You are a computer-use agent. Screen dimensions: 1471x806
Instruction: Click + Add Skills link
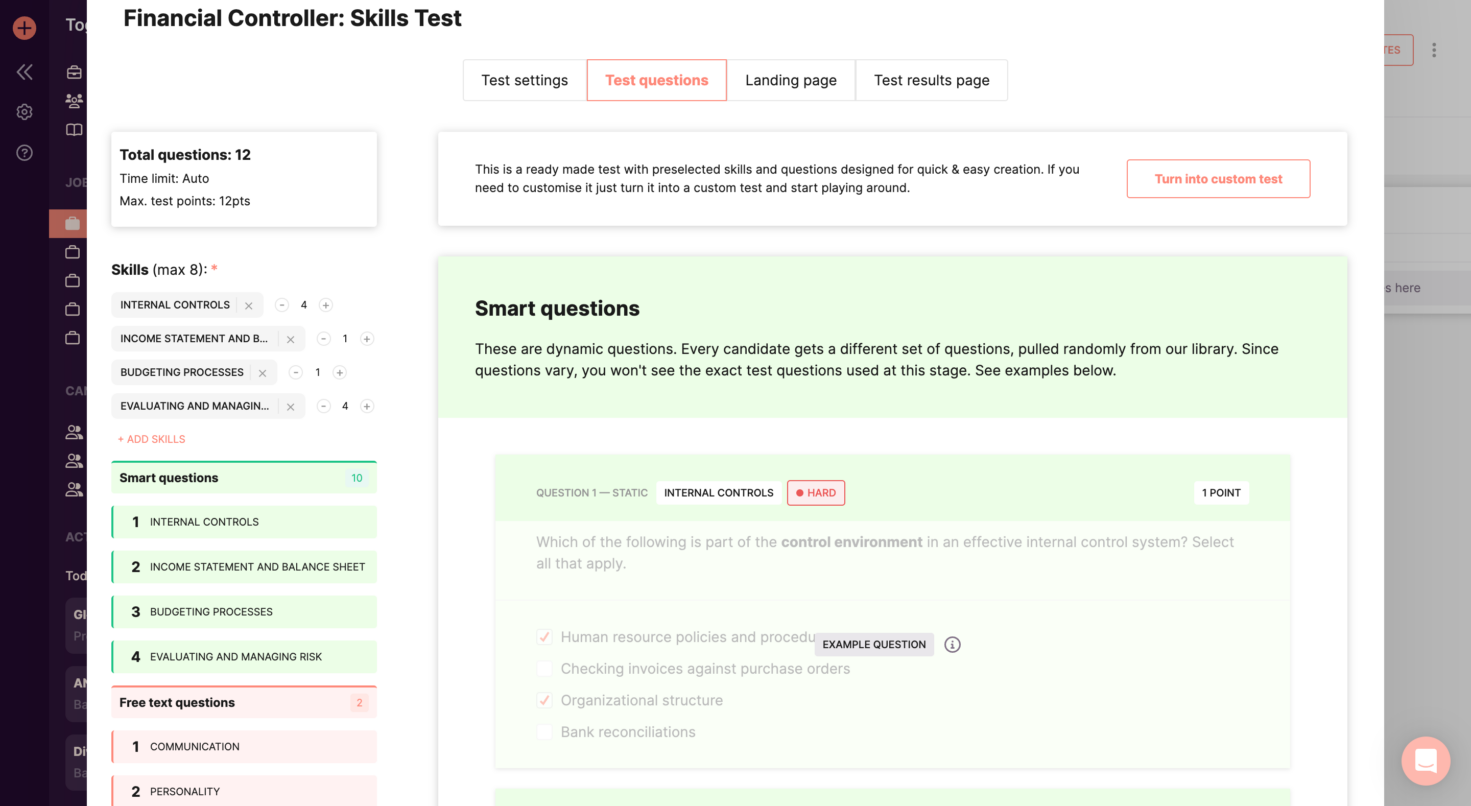tap(151, 439)
